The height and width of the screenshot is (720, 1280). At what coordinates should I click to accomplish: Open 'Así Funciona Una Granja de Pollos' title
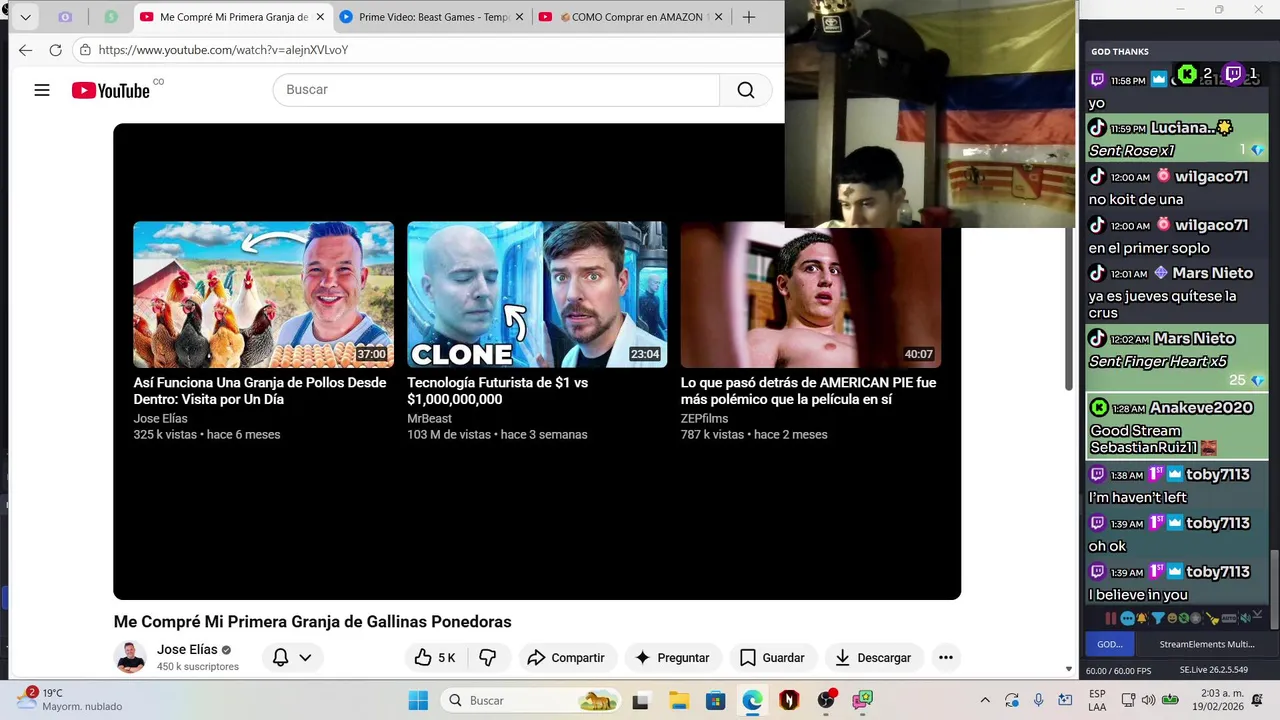pyautogui.click(x=260, y=391)
